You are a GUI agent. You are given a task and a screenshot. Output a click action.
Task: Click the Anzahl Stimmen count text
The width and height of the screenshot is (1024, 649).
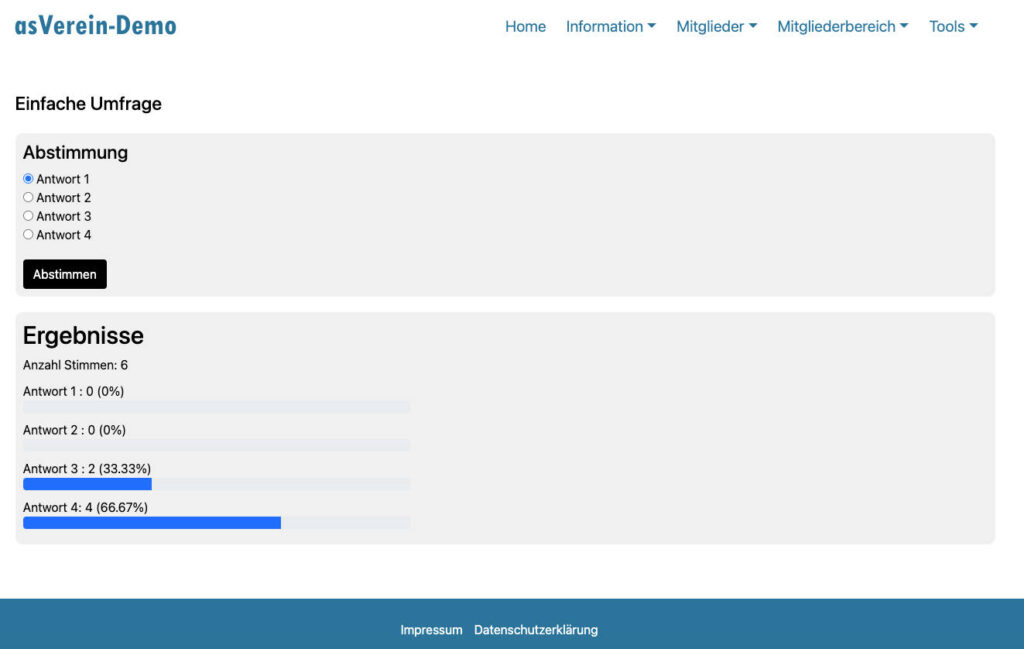coord(77,365)
